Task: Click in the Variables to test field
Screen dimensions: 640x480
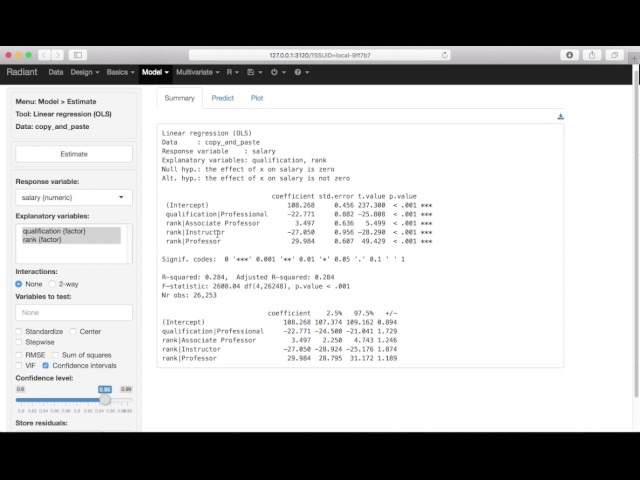Action: (x=74, y=313)
